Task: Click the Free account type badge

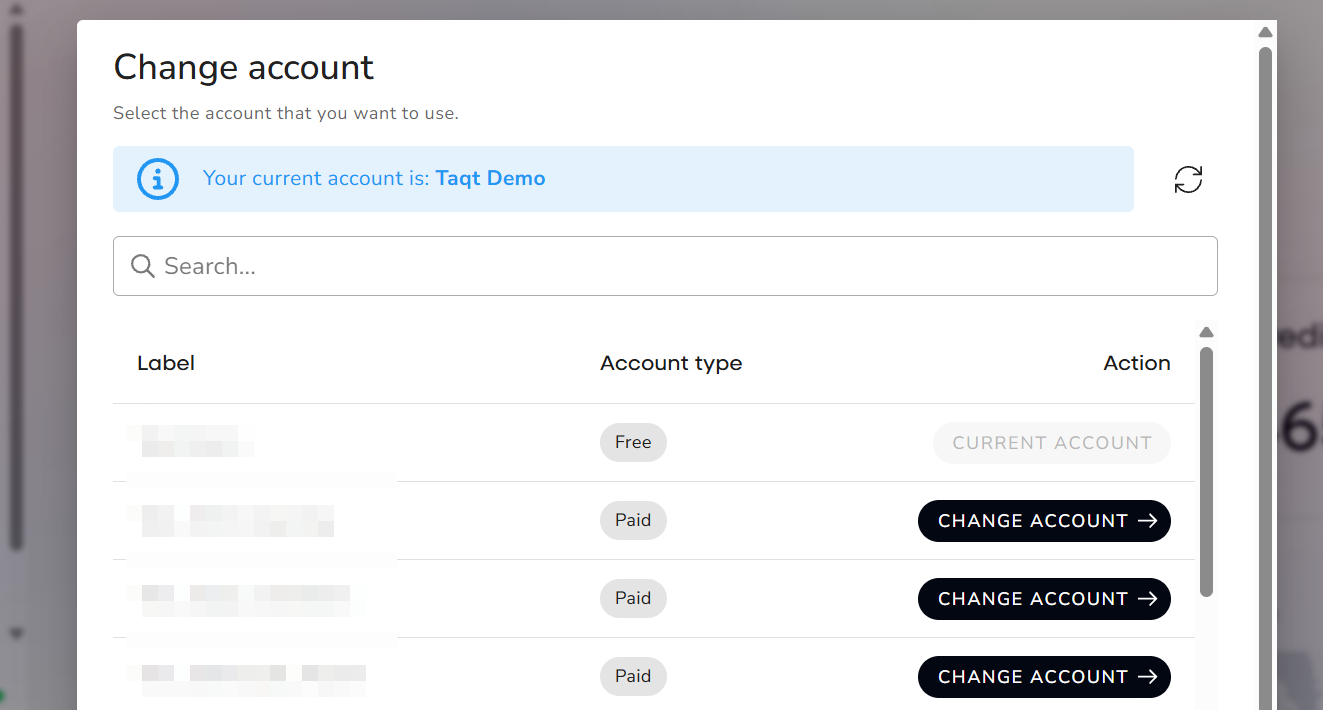Action: point(633,442)
